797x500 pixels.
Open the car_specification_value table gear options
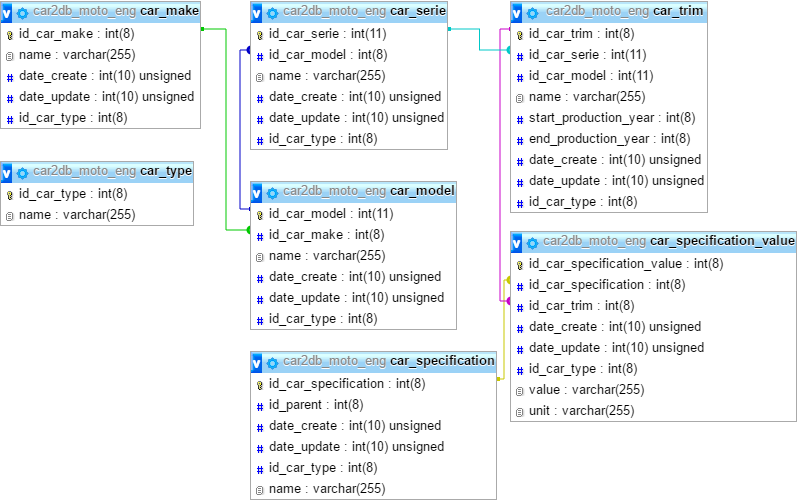point(533,243)
